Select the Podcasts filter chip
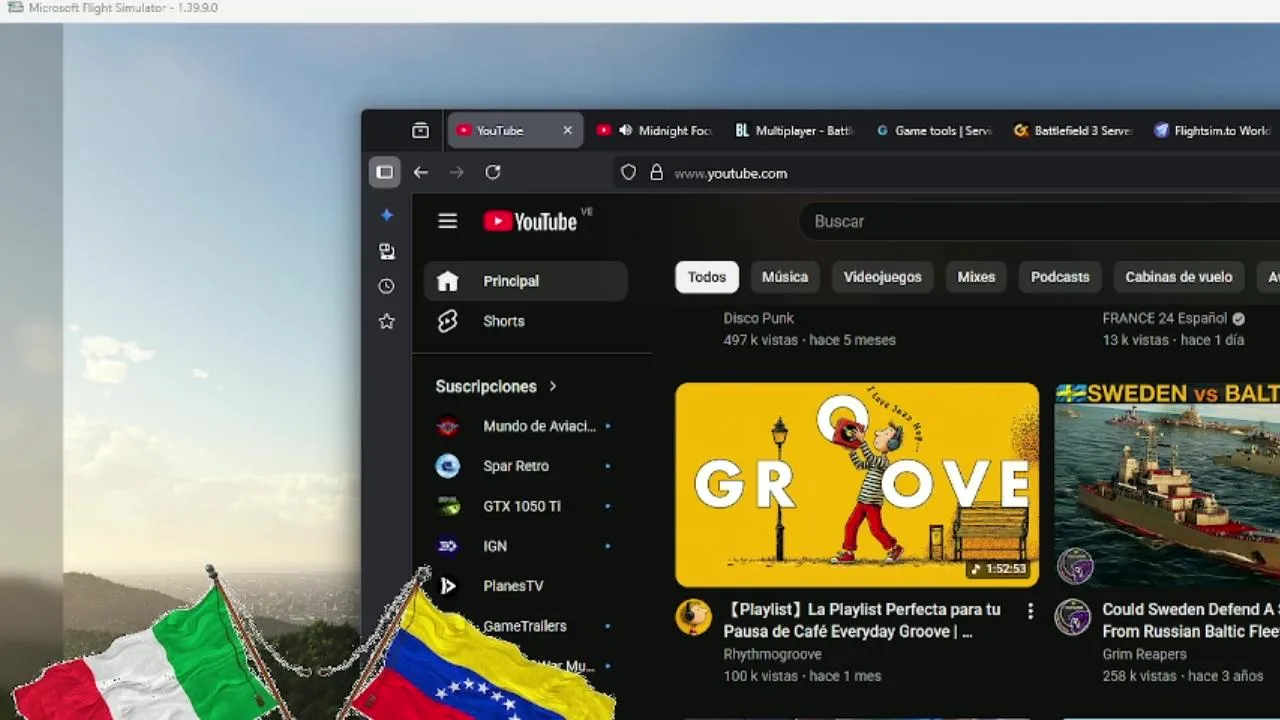Screen dimensions: 1280x720 point(1060,277)
